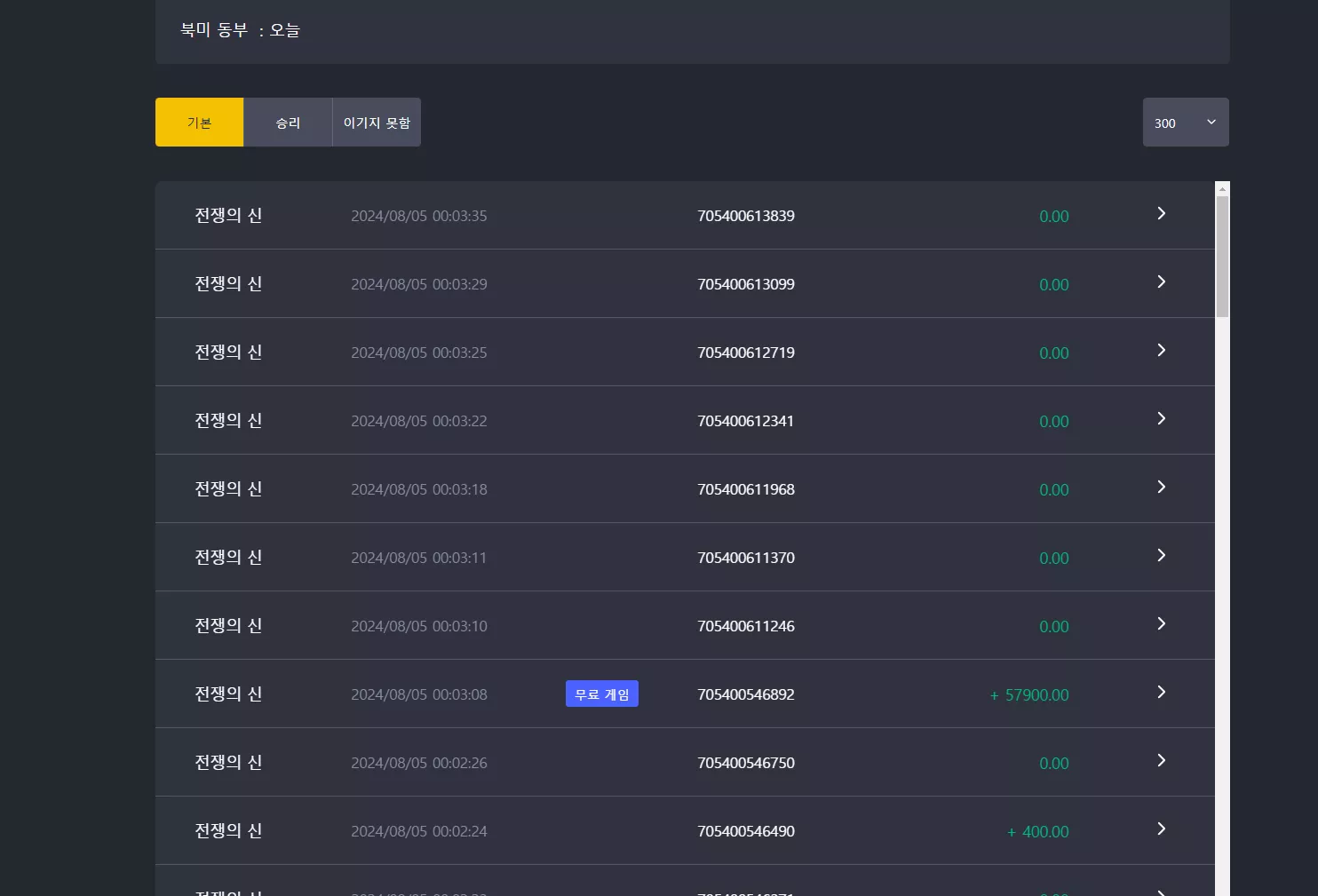This screenshot has height=896, width=1318.
Task: Click timestamp 2024/08/05 00:02:24
Action: point(419,831)
